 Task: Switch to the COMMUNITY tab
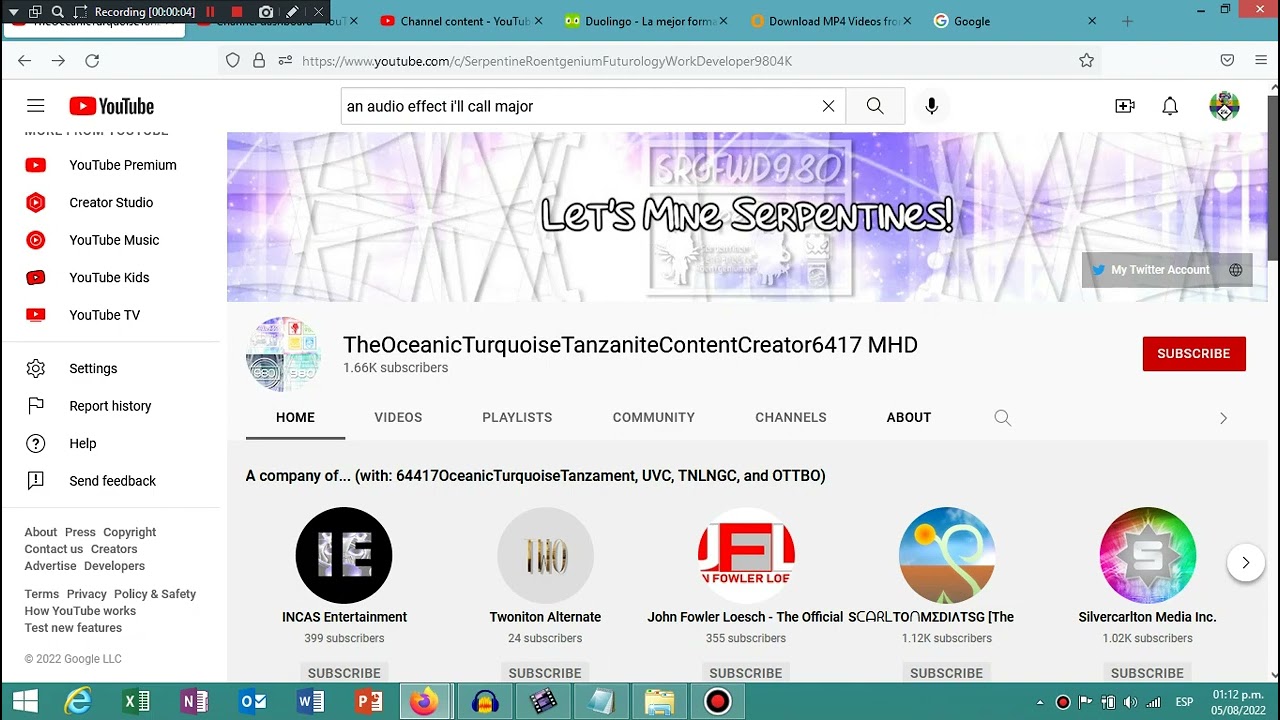654,417
